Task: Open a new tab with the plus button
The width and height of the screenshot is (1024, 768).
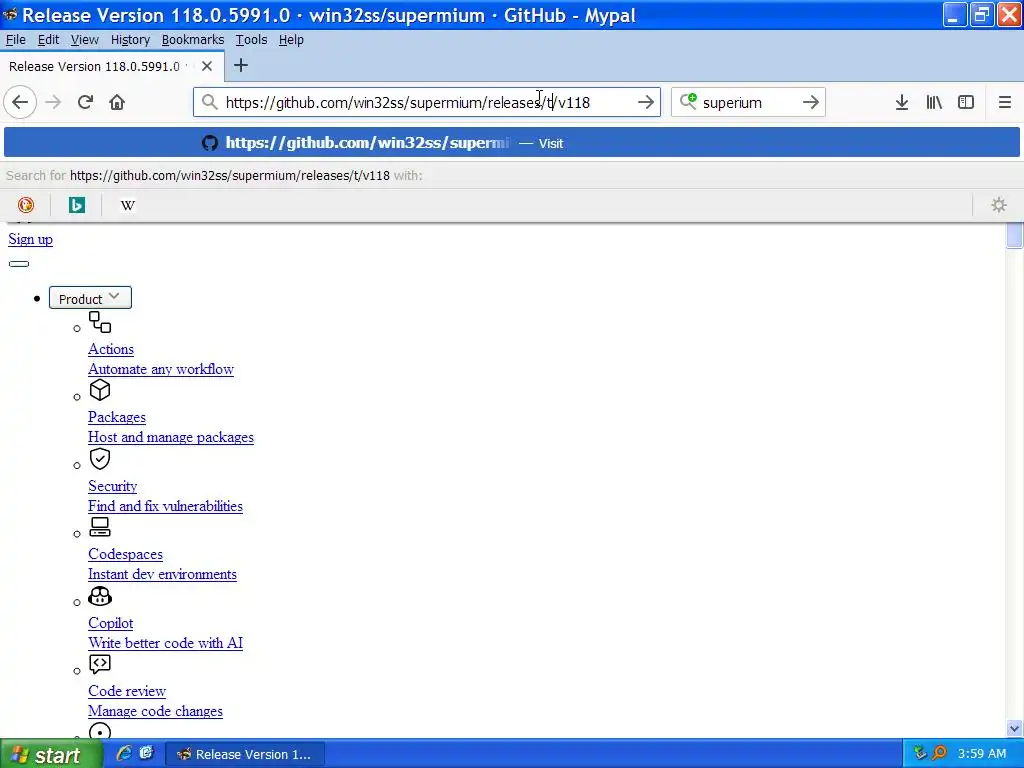Action: pyautogui.click(x=240, y=65)
